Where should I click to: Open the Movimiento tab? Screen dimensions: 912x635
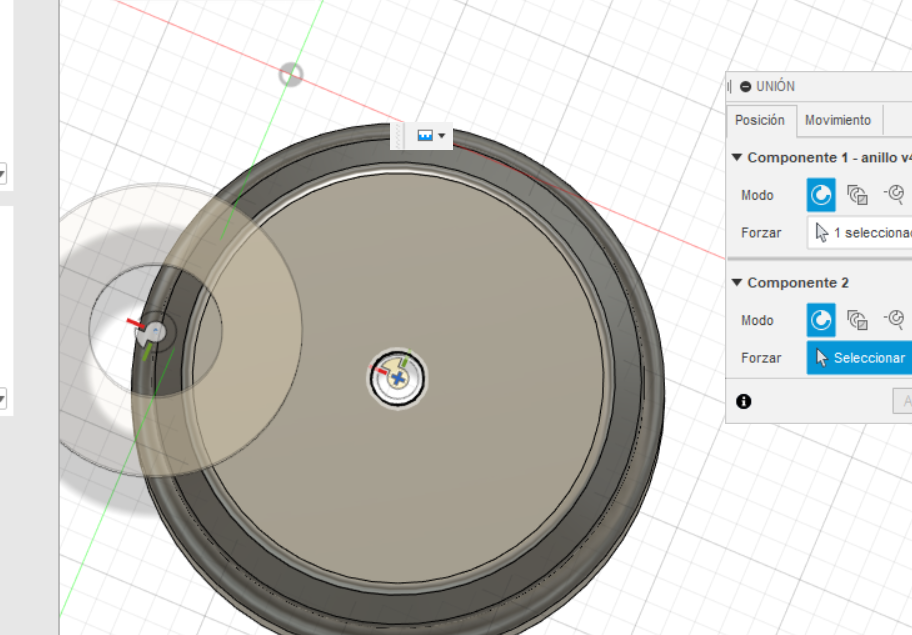pos(838,120)
